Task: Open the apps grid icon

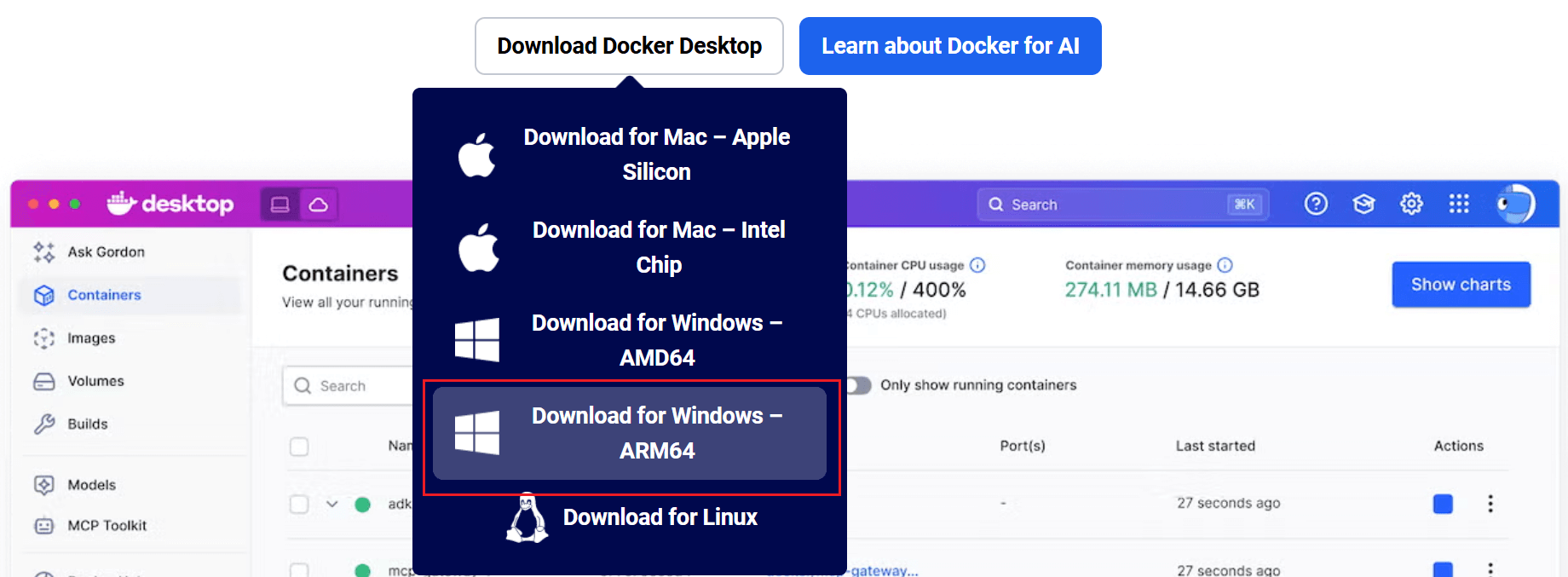Action: point(1459,205)
